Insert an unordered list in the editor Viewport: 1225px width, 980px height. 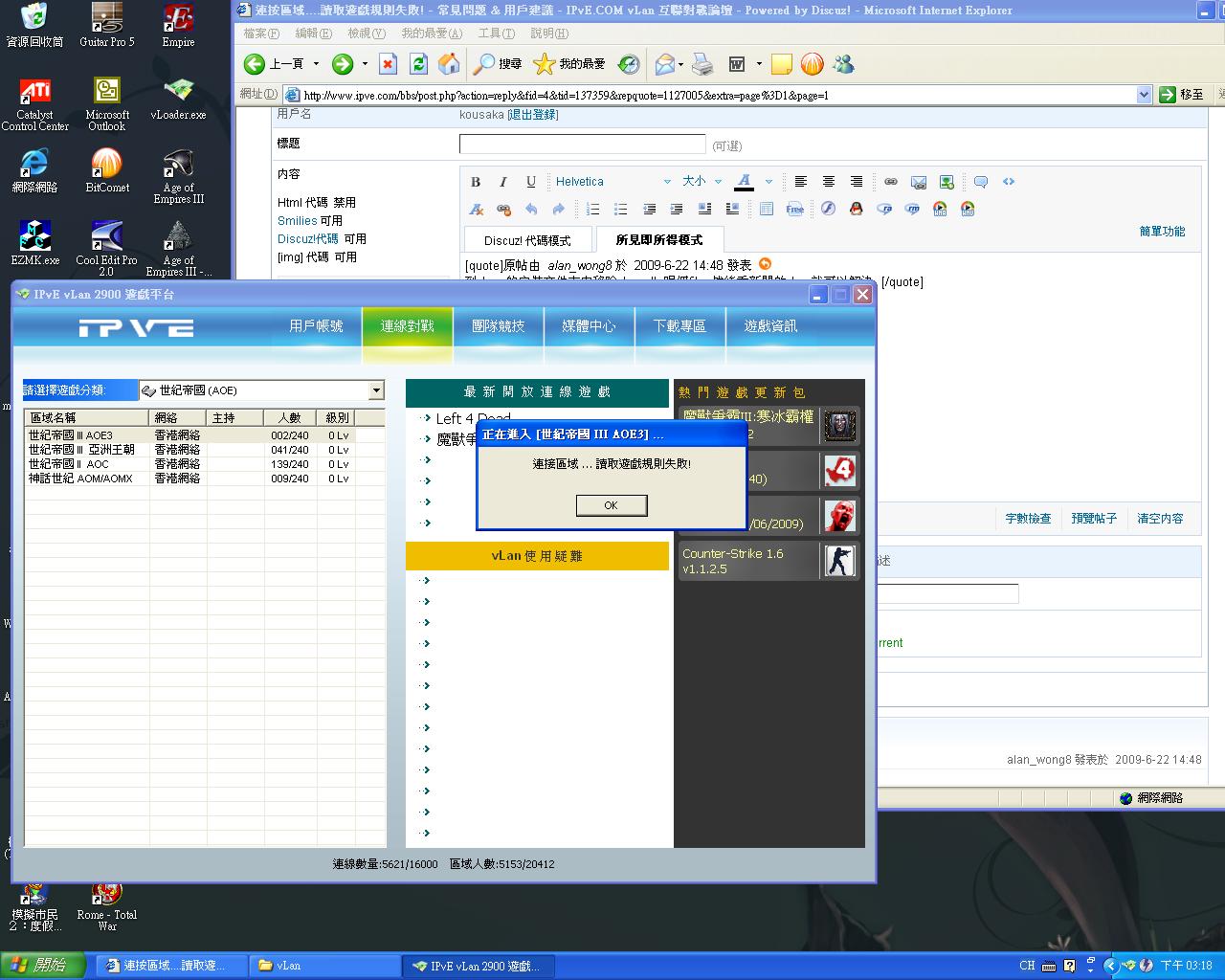coord(621,210)
